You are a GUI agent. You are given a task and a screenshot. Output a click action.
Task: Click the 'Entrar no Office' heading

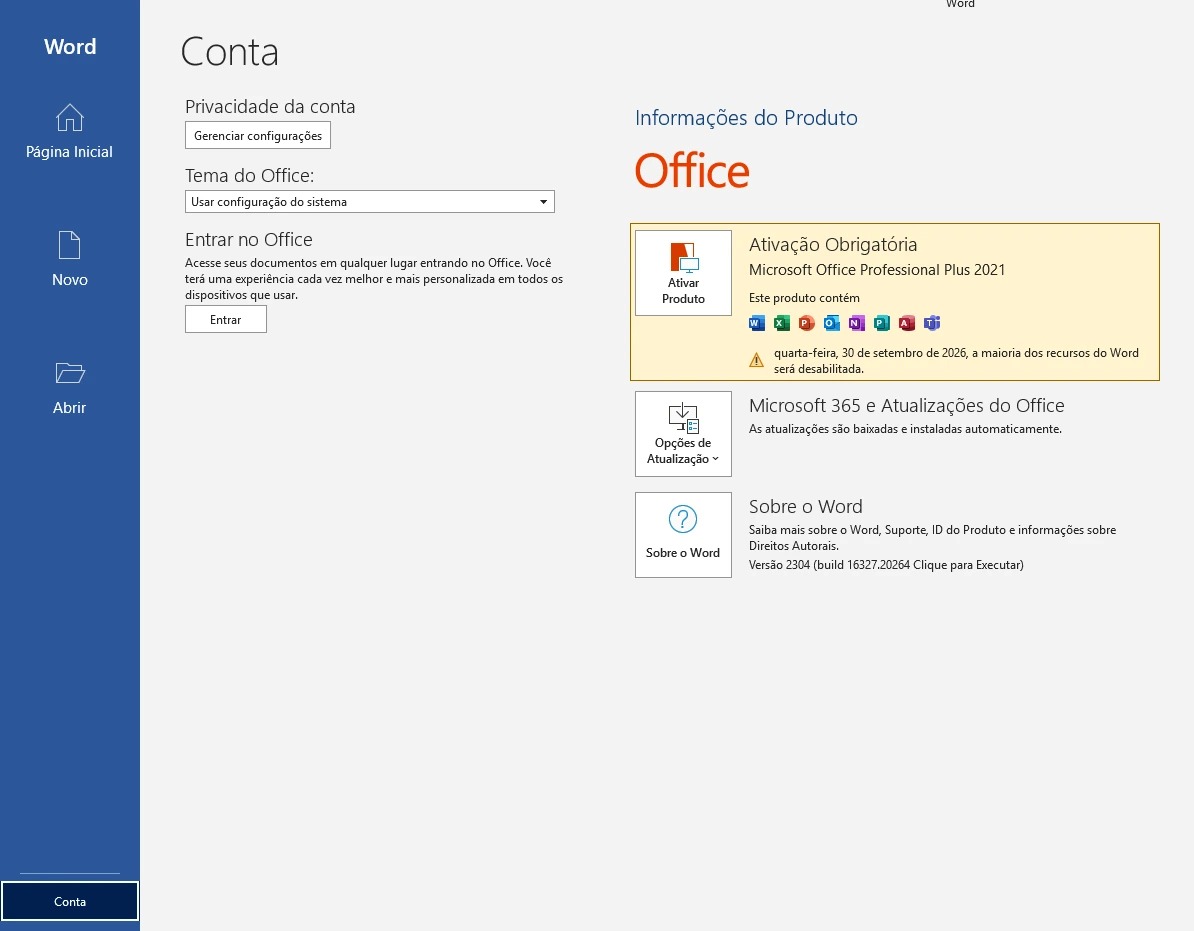click(x=248, y=240)
